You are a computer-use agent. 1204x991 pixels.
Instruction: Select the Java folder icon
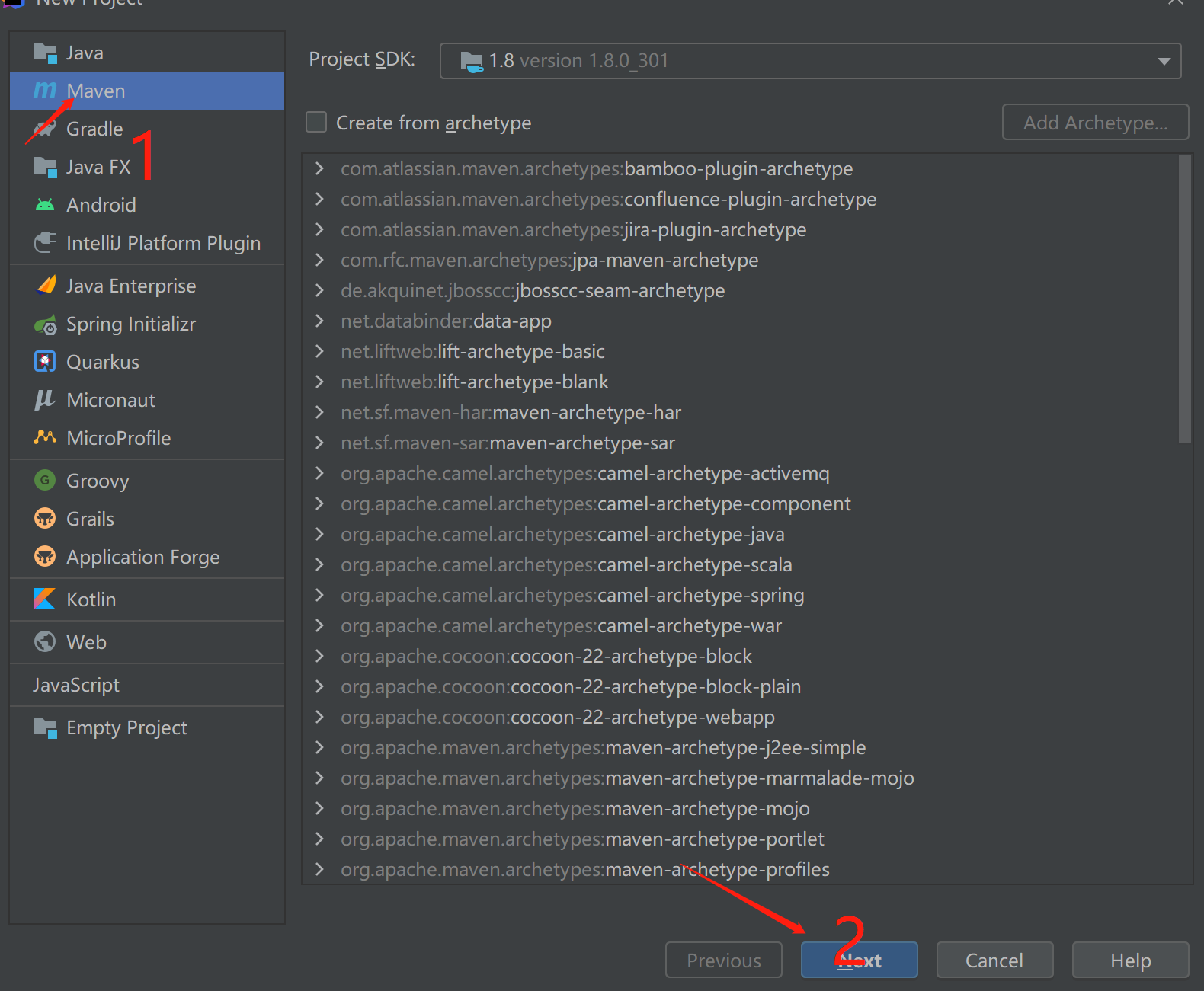tap(45, 53)
